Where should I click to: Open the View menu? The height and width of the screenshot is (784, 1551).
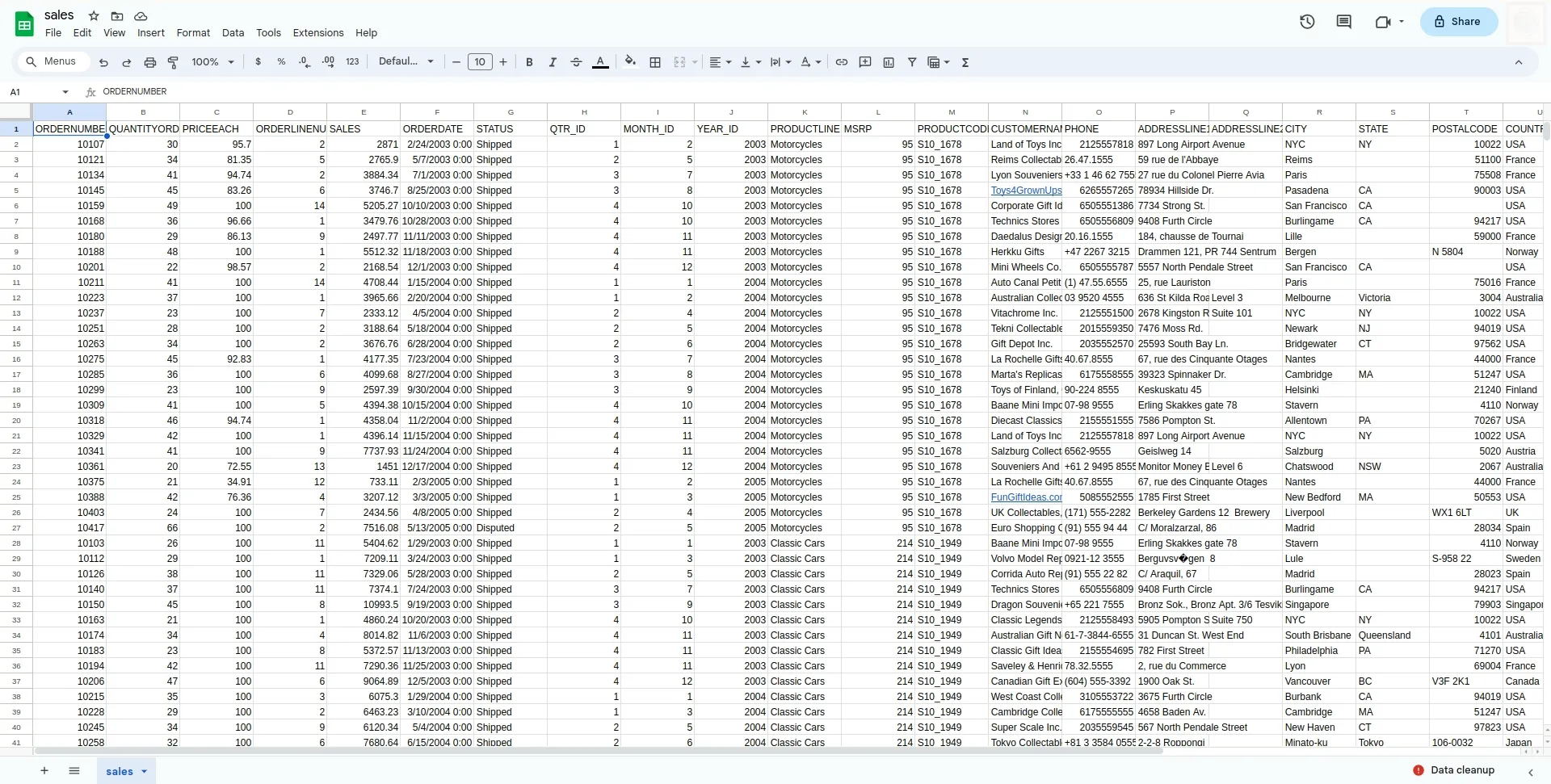(115, 33)
